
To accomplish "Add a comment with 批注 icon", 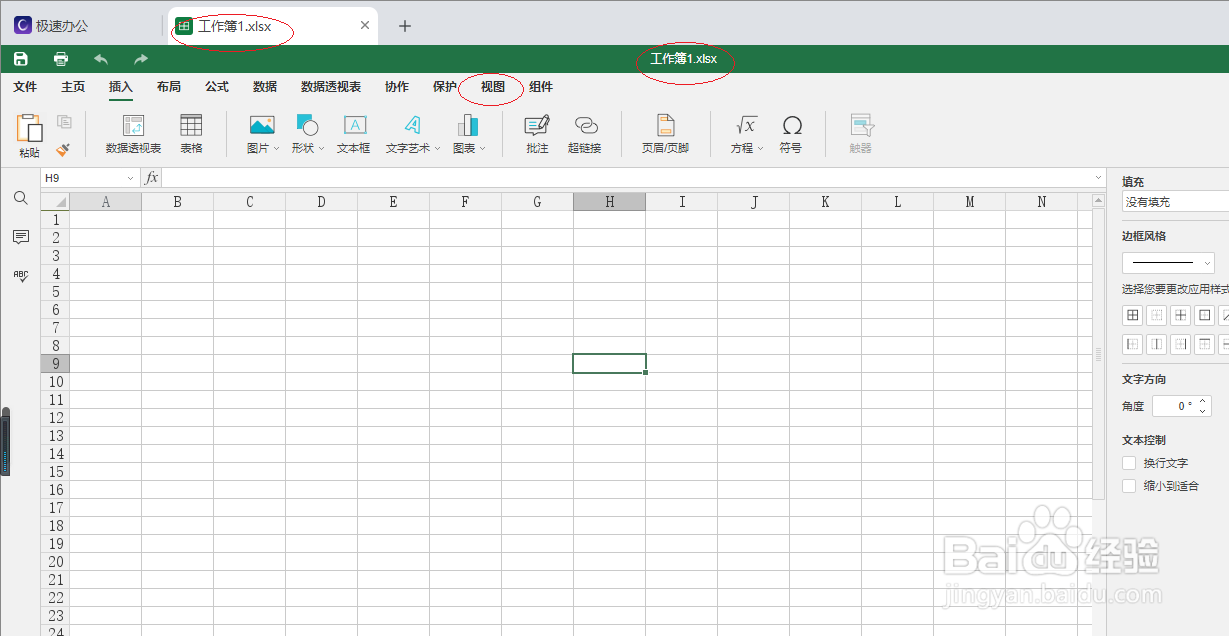I will [x=536, y=133].
